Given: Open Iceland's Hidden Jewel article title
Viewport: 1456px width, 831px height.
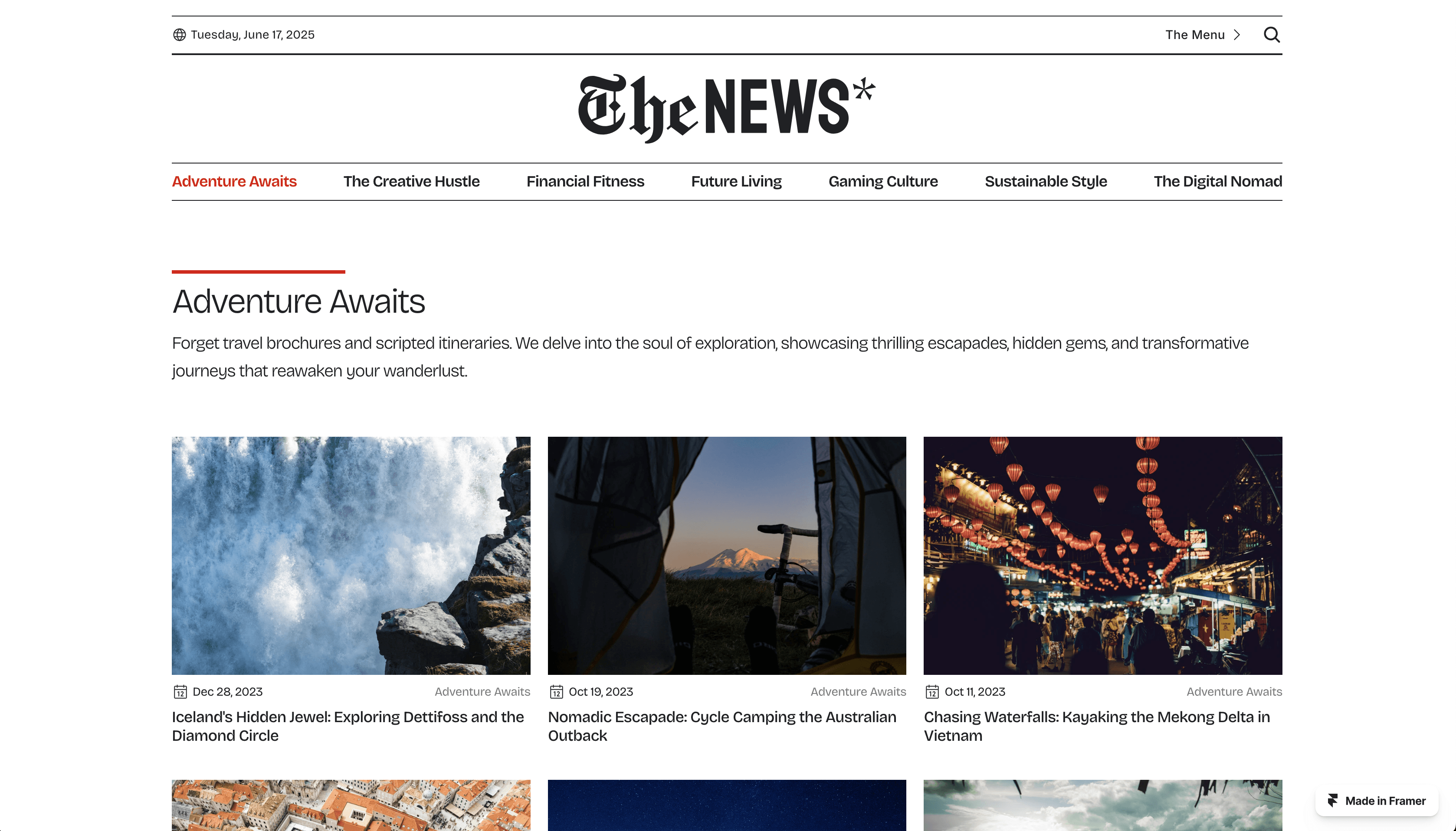Looking at the screenshot, I should [348, 726].
